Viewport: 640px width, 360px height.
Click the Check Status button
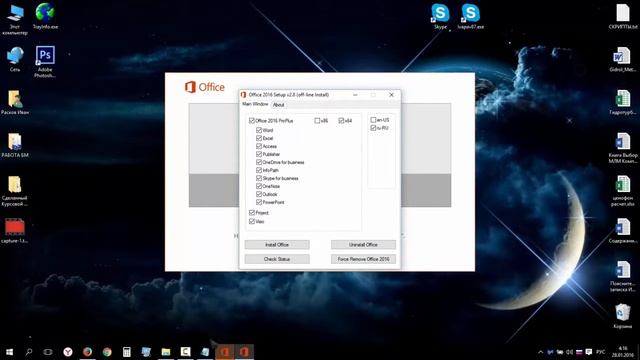point(277,259)
